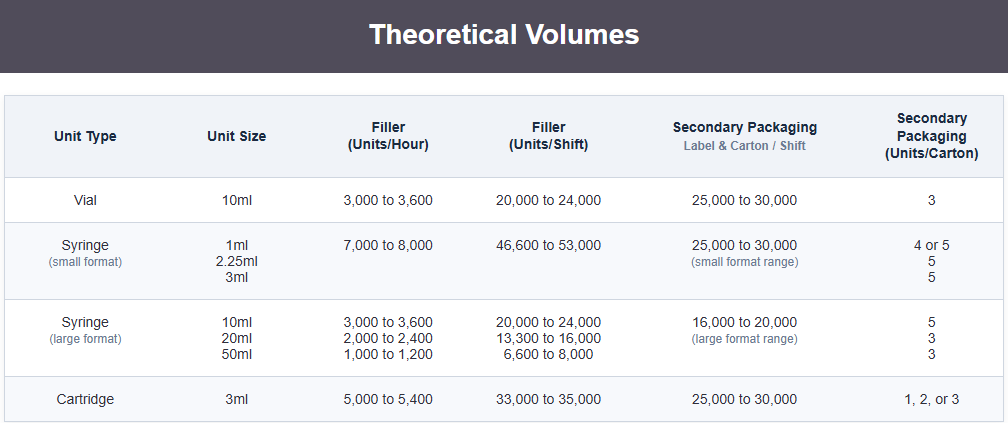1008x423 pixels.
Task: Click the 2.25ml unit size
Action: [237, 261]
